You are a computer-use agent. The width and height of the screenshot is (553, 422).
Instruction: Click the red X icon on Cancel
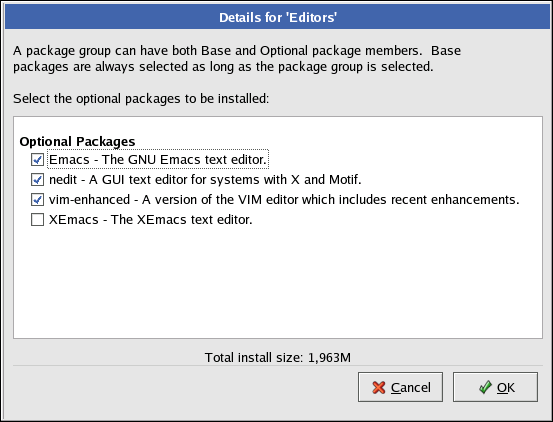pyautogui.click(x=379, y=387)
